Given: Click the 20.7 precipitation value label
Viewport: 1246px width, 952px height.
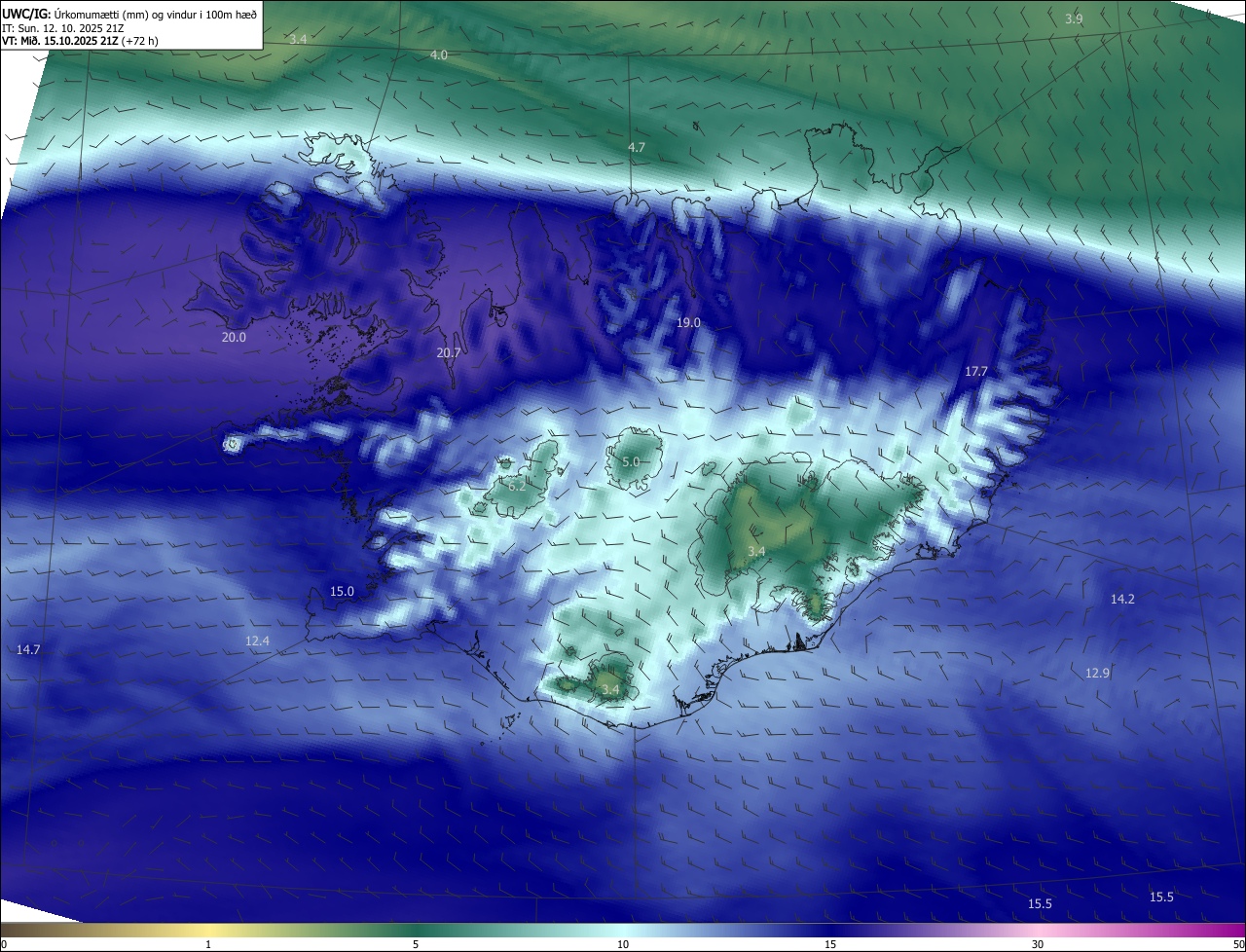Looking at the screenshot, I should click(448, 353).
